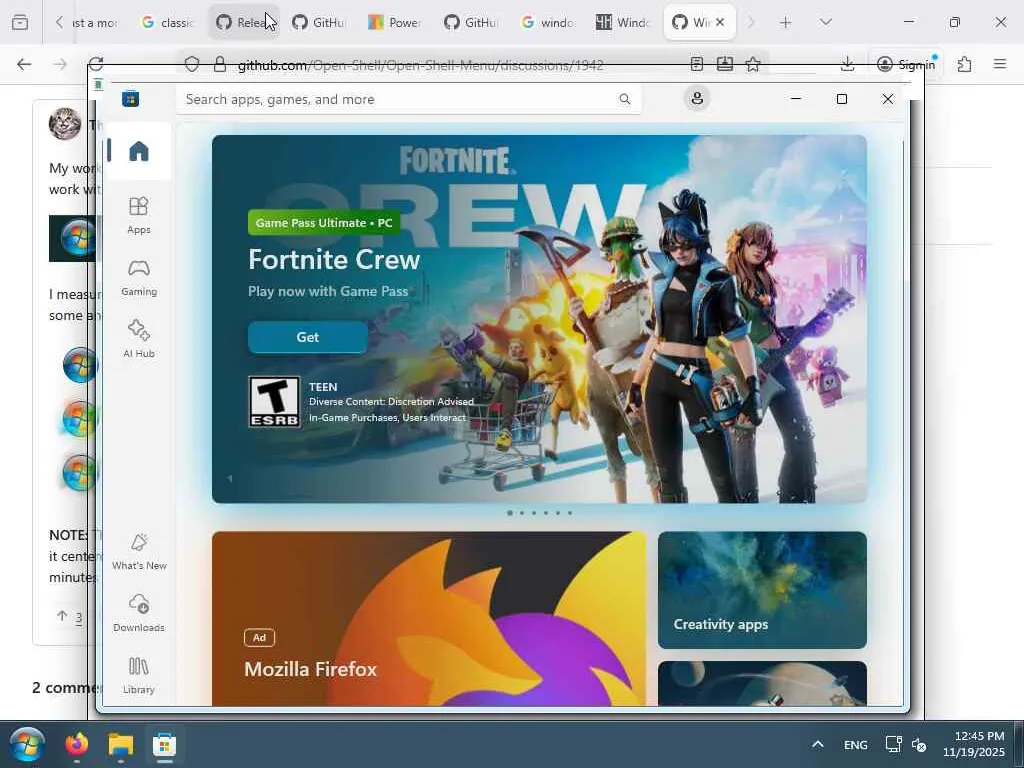Open the muted volume tray icon
The width and height of the screenshot is (1024, 768).
click(919, 744)
